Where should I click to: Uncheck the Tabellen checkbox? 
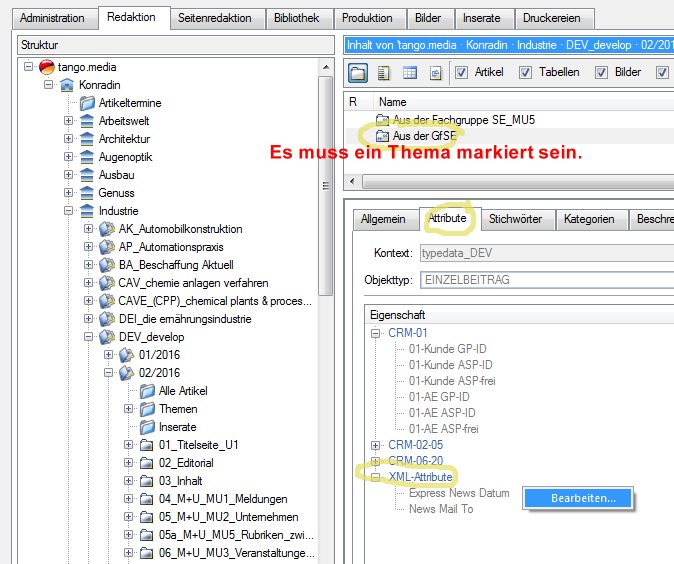coord(526,72)
